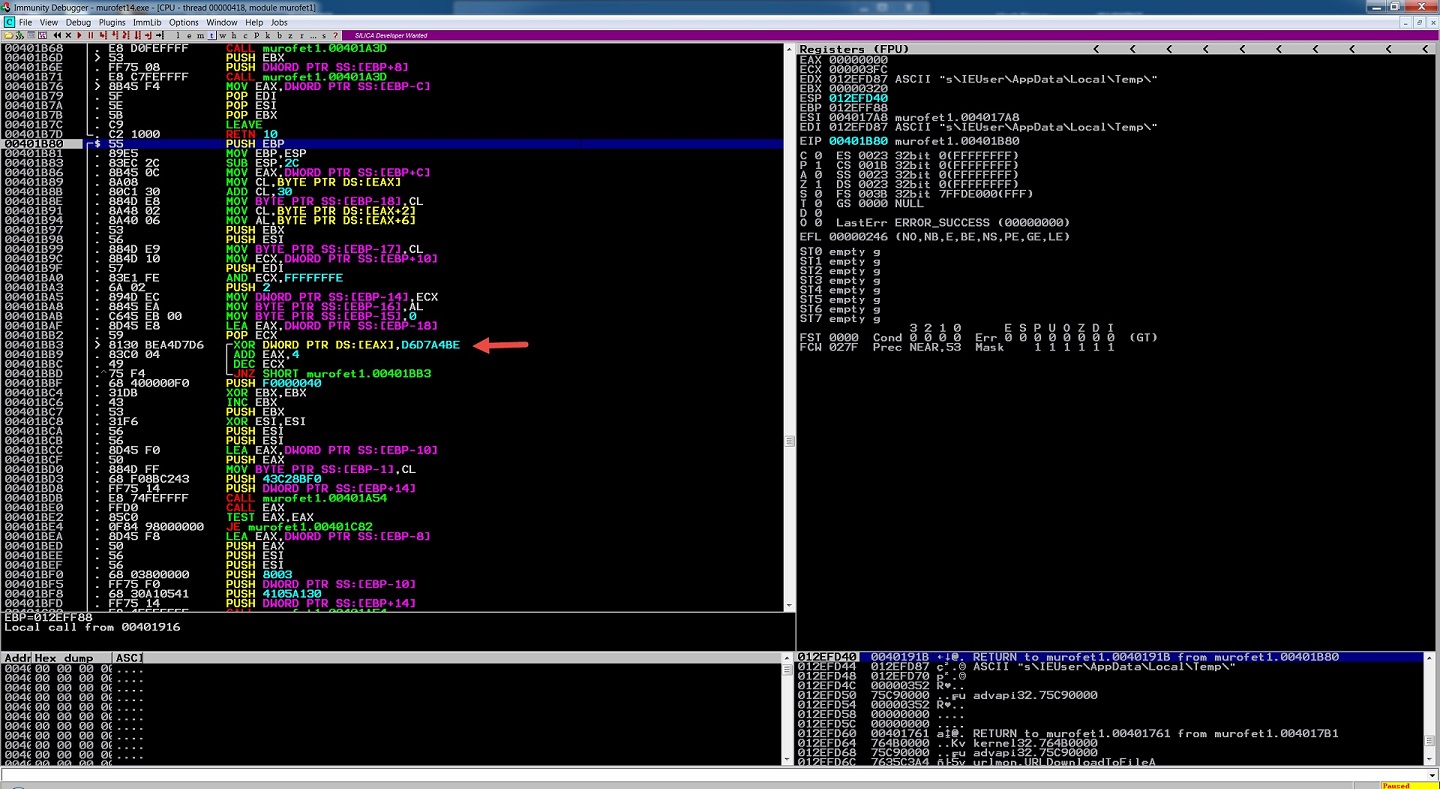Open the Window menu
The width and height of the screenshot is (1440, 789).
[x=222, y=22]
